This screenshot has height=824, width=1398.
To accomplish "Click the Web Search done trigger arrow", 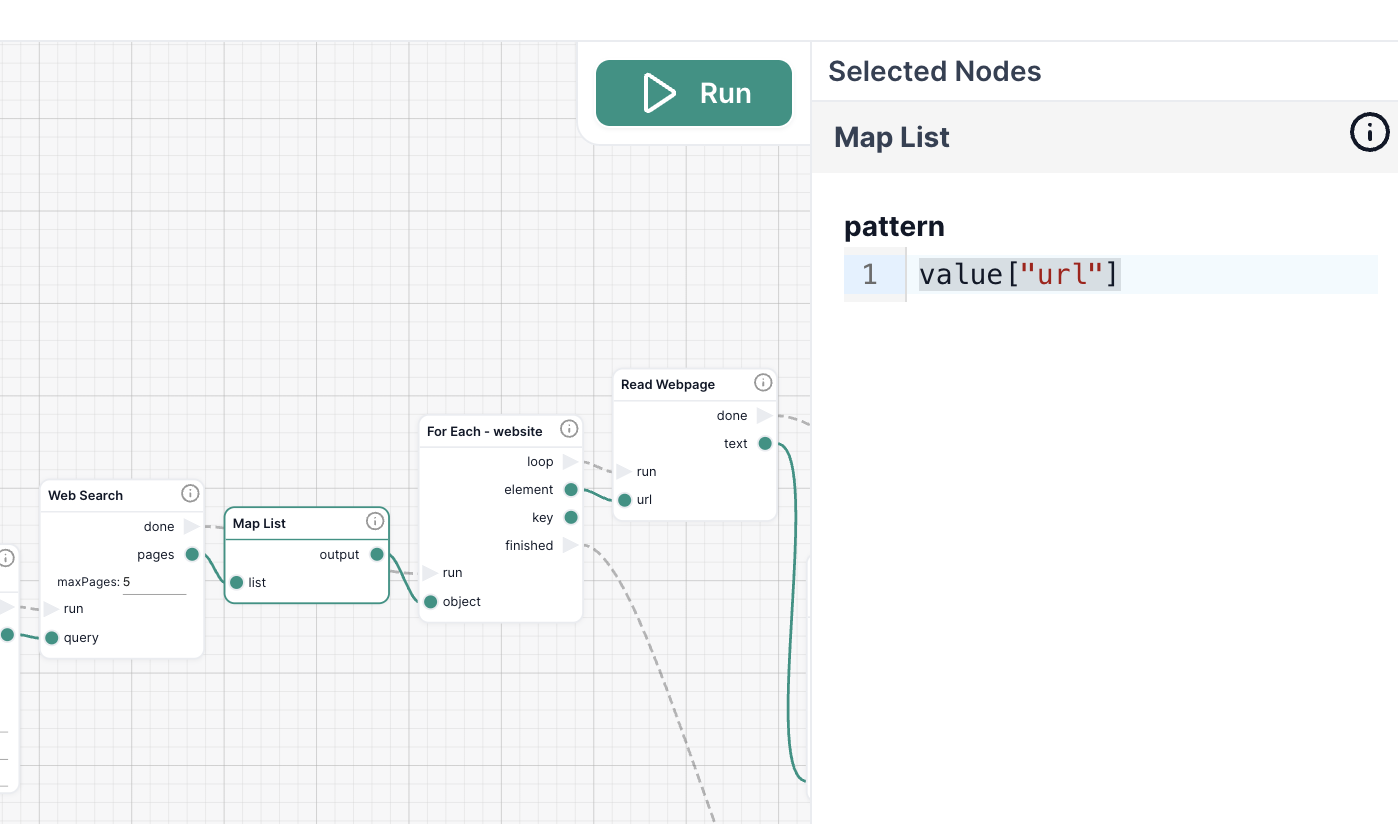I will click(x=192, y=526).
